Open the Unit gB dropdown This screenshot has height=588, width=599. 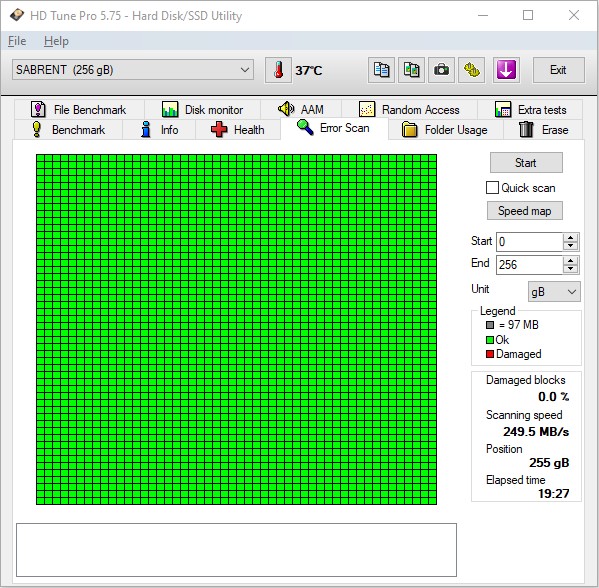(554, 292)
